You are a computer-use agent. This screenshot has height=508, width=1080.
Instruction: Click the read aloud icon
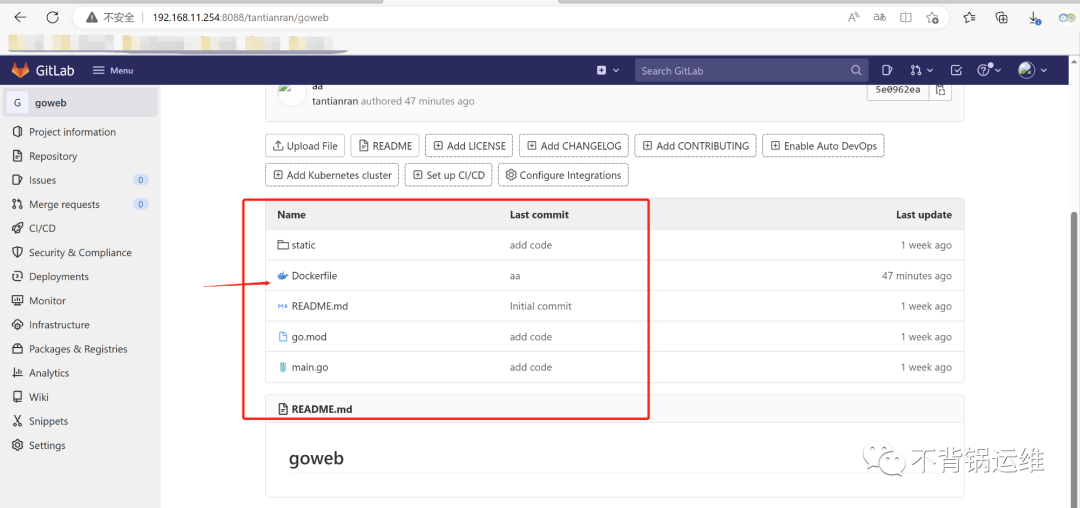(853, 18)
